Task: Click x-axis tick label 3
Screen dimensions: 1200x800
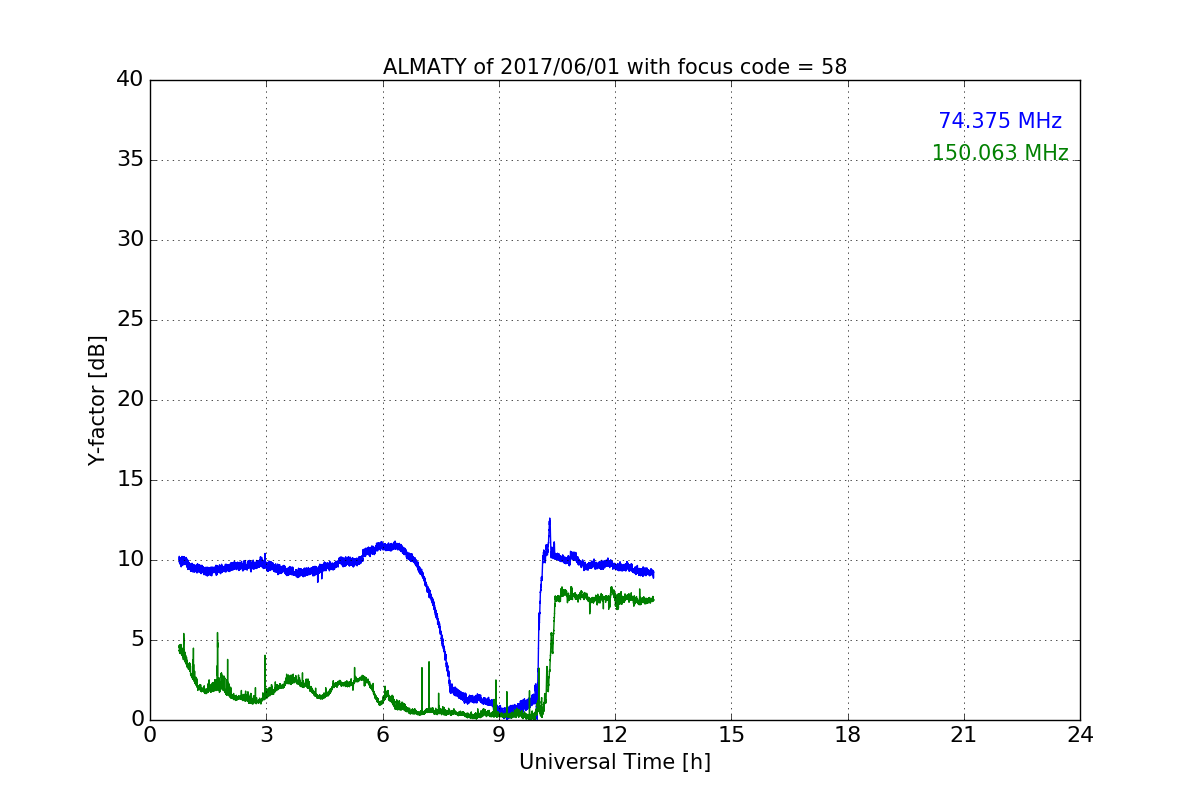Action: pyautogui.click(x=266, y=735)
